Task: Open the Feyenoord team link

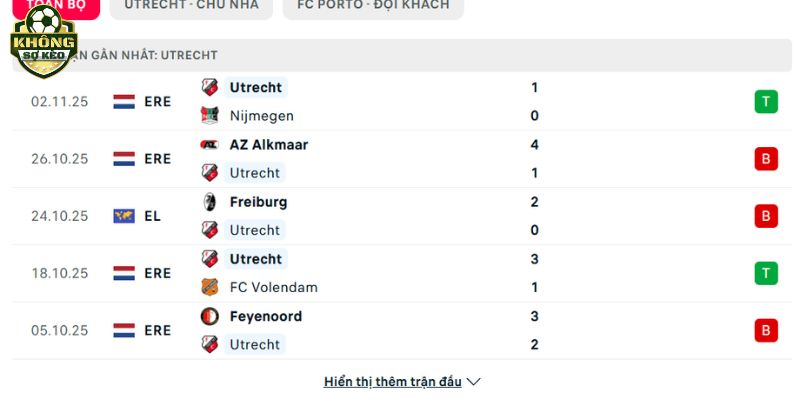Action: (265, 317)
